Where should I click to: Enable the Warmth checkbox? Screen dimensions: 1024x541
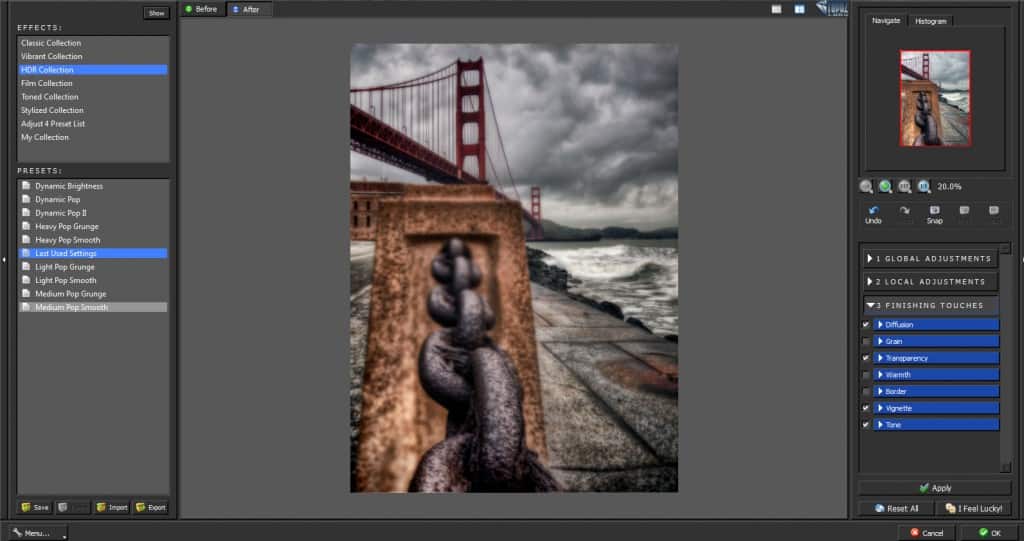866,375
